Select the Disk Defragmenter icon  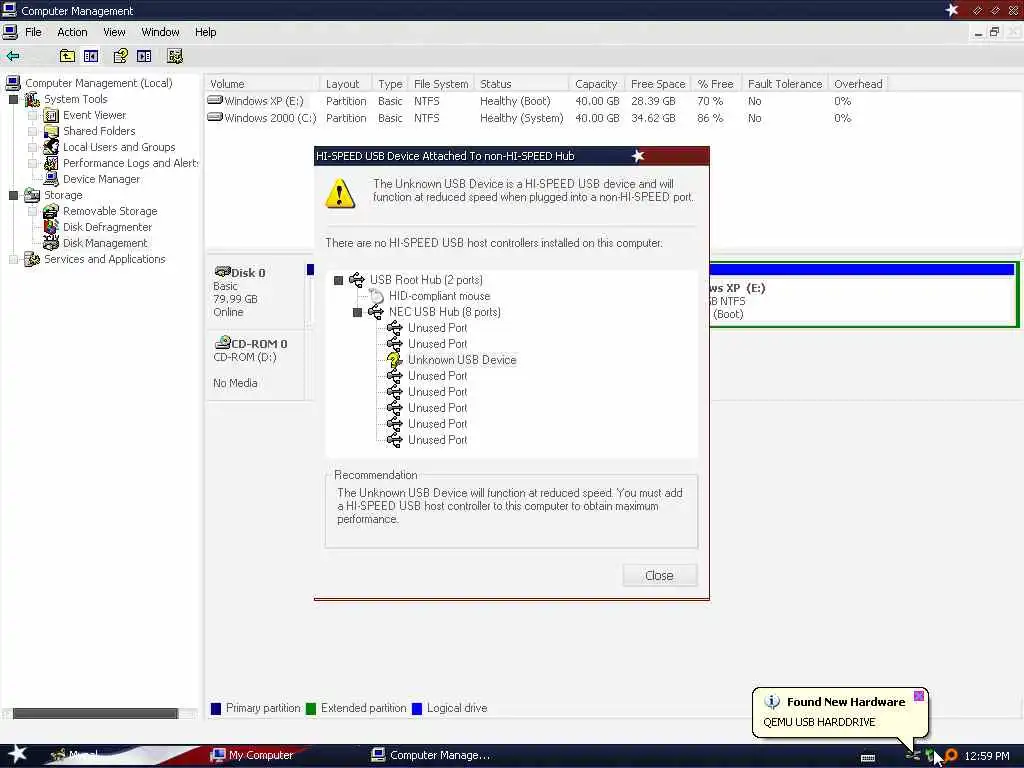click(51, 227)
